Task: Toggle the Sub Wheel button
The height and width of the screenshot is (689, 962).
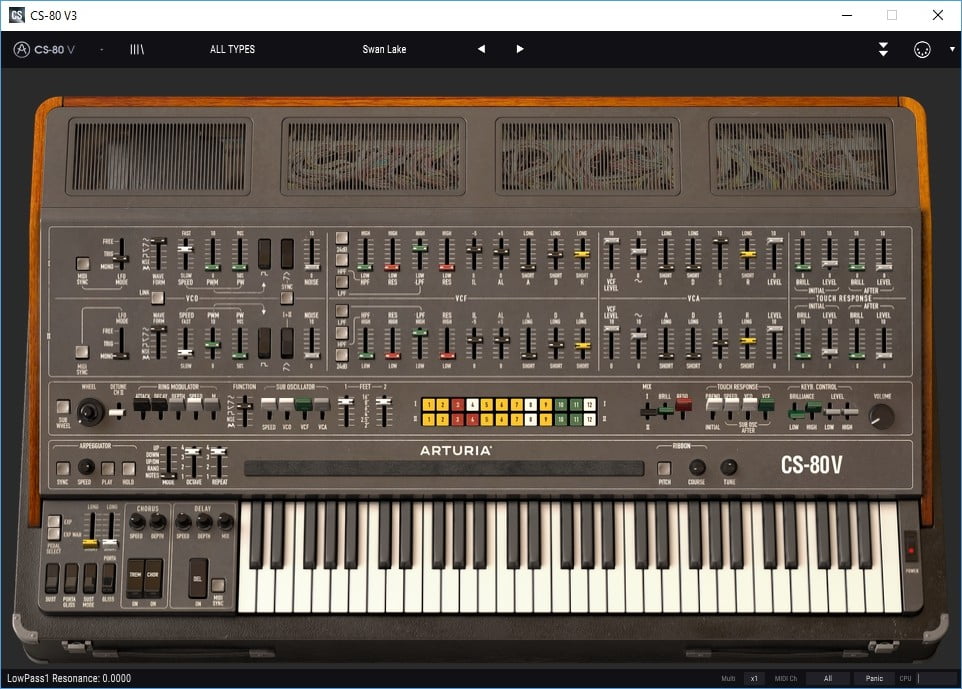Action: tap(63, 407)
